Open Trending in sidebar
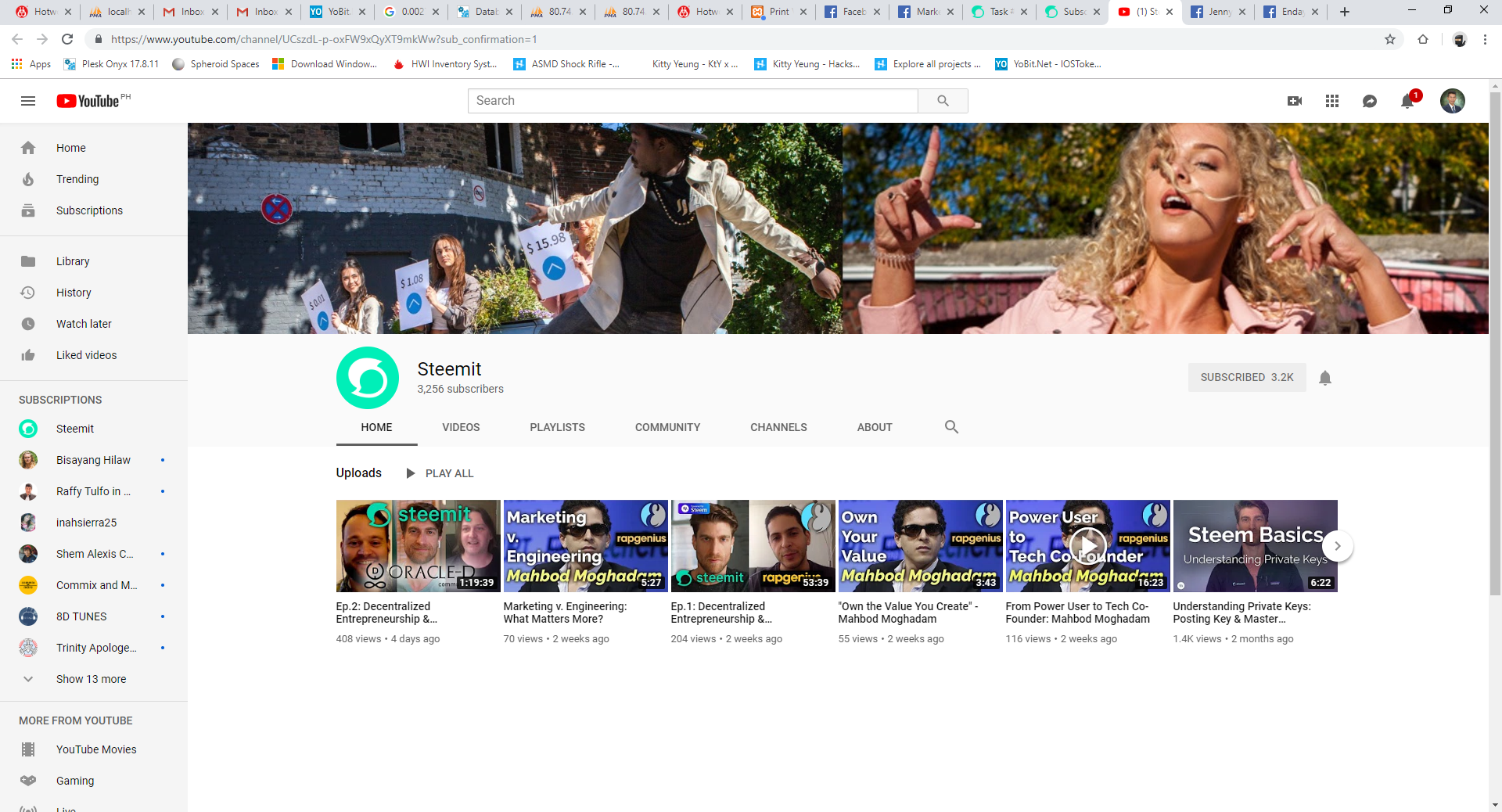This screenshot has height=812, width=1502. point(94,179)
